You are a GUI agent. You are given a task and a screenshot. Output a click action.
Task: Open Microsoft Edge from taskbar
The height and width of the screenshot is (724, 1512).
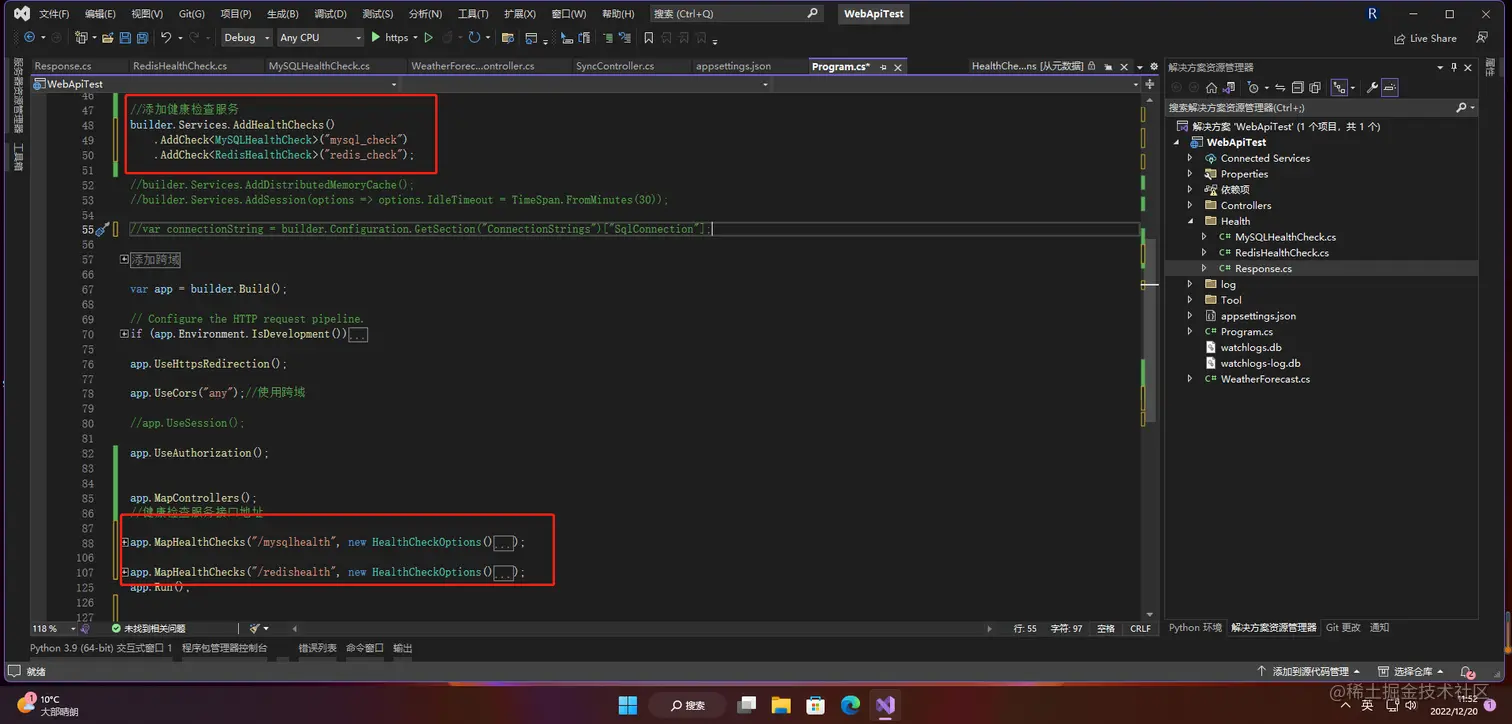click(x=850, y=705)
